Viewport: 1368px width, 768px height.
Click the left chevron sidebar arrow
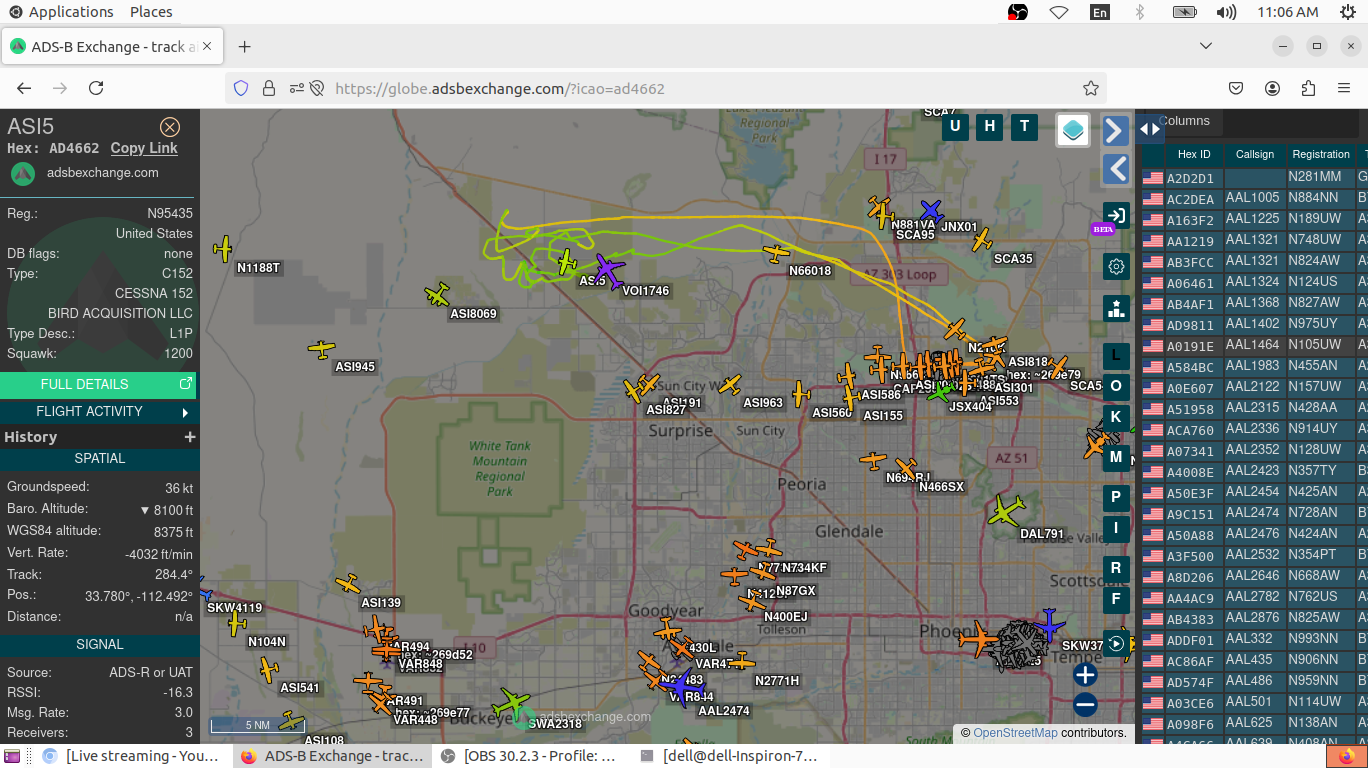(1116, 168)
